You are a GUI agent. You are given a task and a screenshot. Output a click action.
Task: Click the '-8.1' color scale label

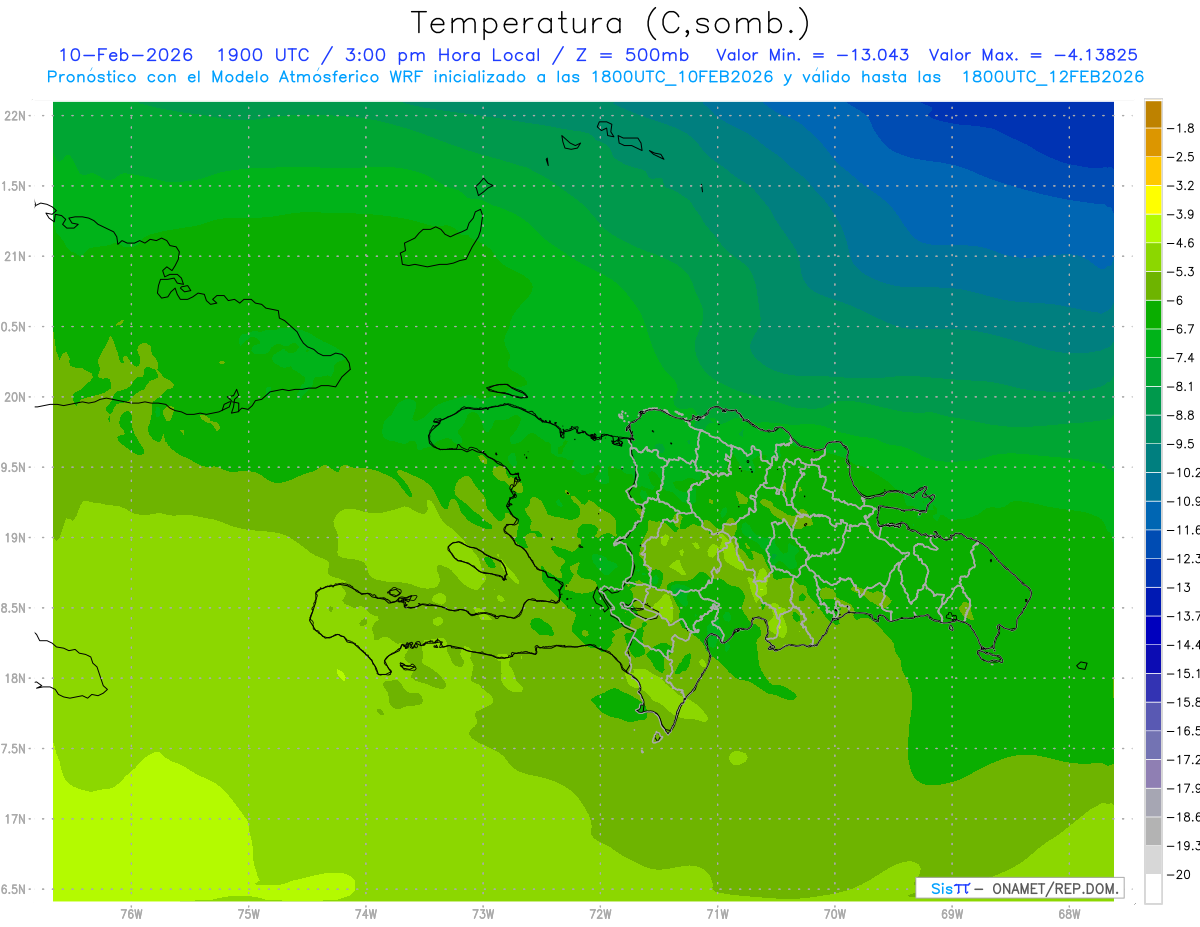pyautogui.click(x=1181, y=386)
